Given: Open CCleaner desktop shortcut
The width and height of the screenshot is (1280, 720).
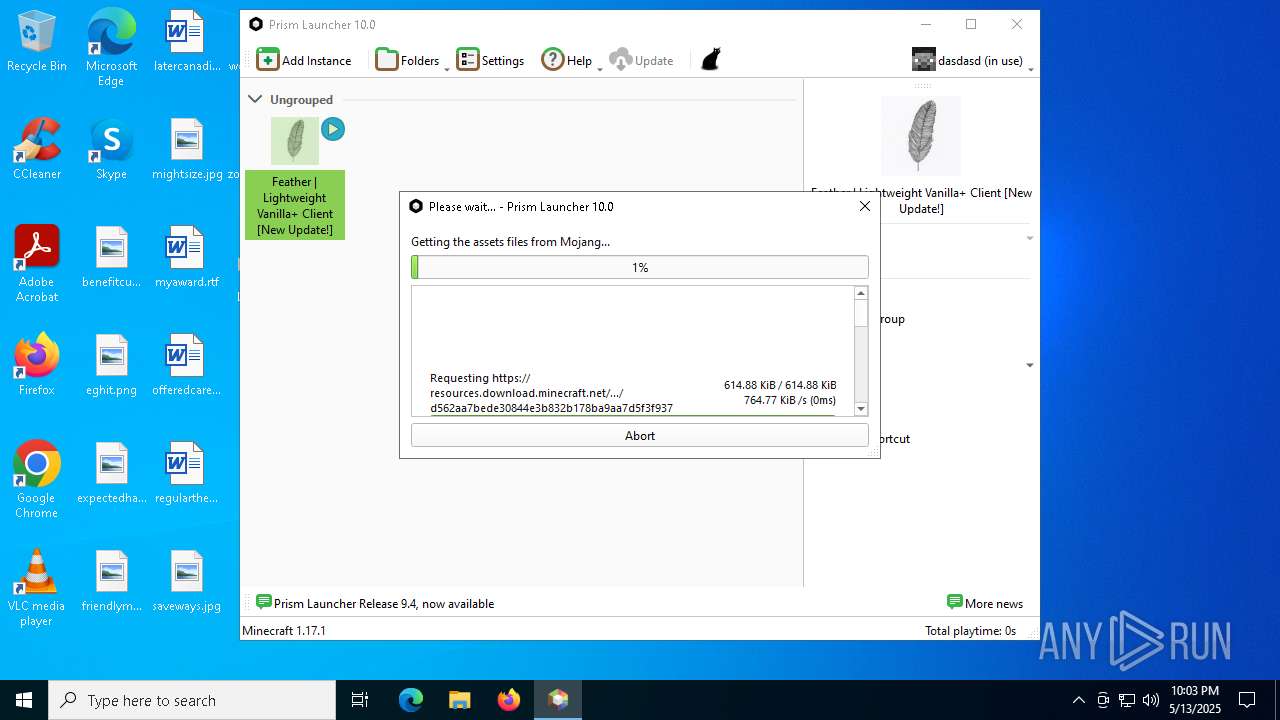Looking at the screenshot, I should click(x=37, y=150).
